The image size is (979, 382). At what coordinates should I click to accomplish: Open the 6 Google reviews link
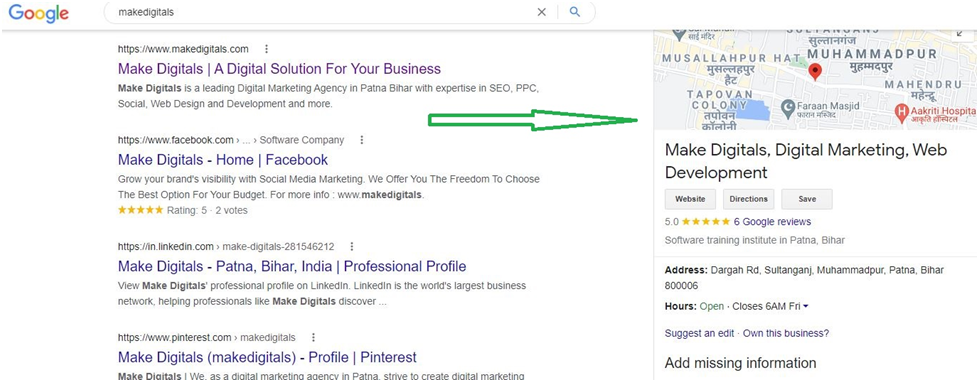click(x=772, y=222)
